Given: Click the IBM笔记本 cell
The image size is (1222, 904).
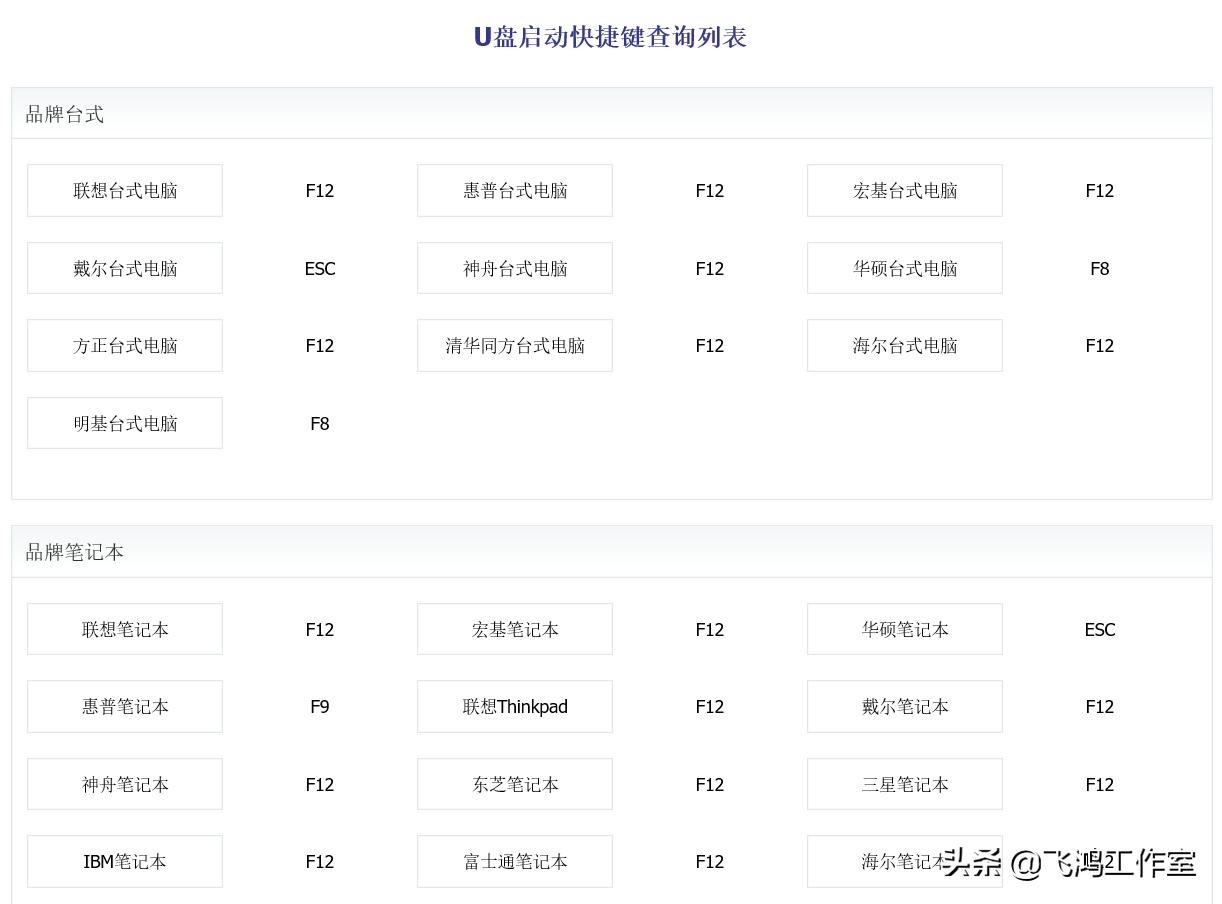Looking at the screenshot, I should click(124, 861).
